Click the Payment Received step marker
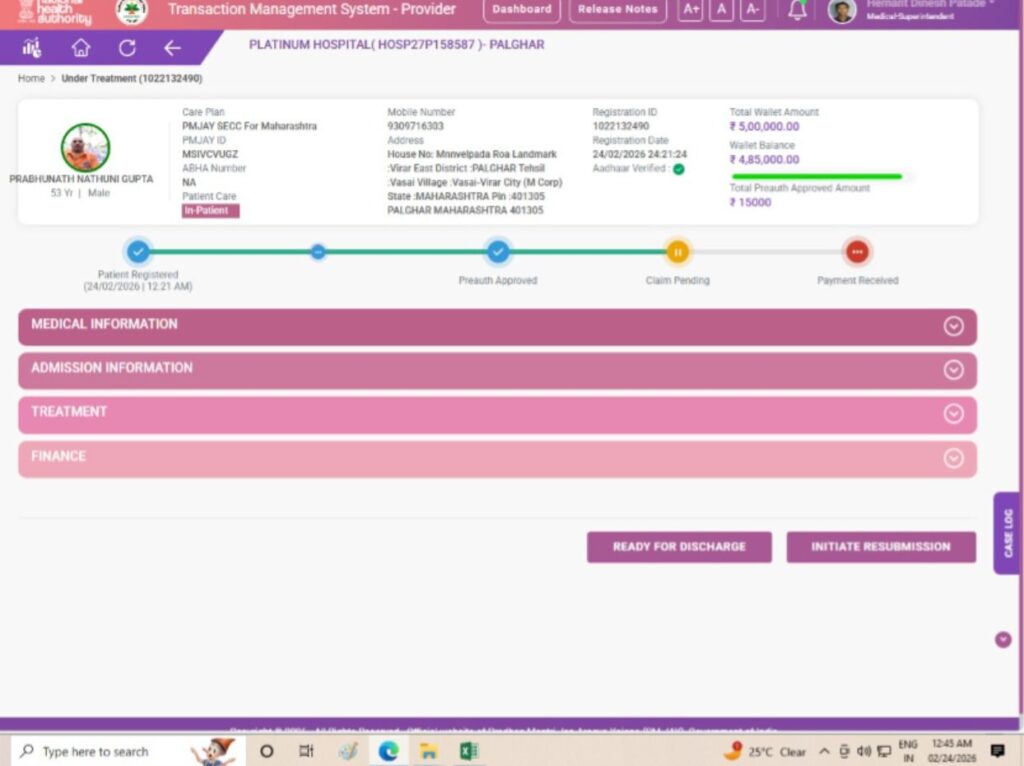This screenshot has height=766, width=1024. pos(857,252)
